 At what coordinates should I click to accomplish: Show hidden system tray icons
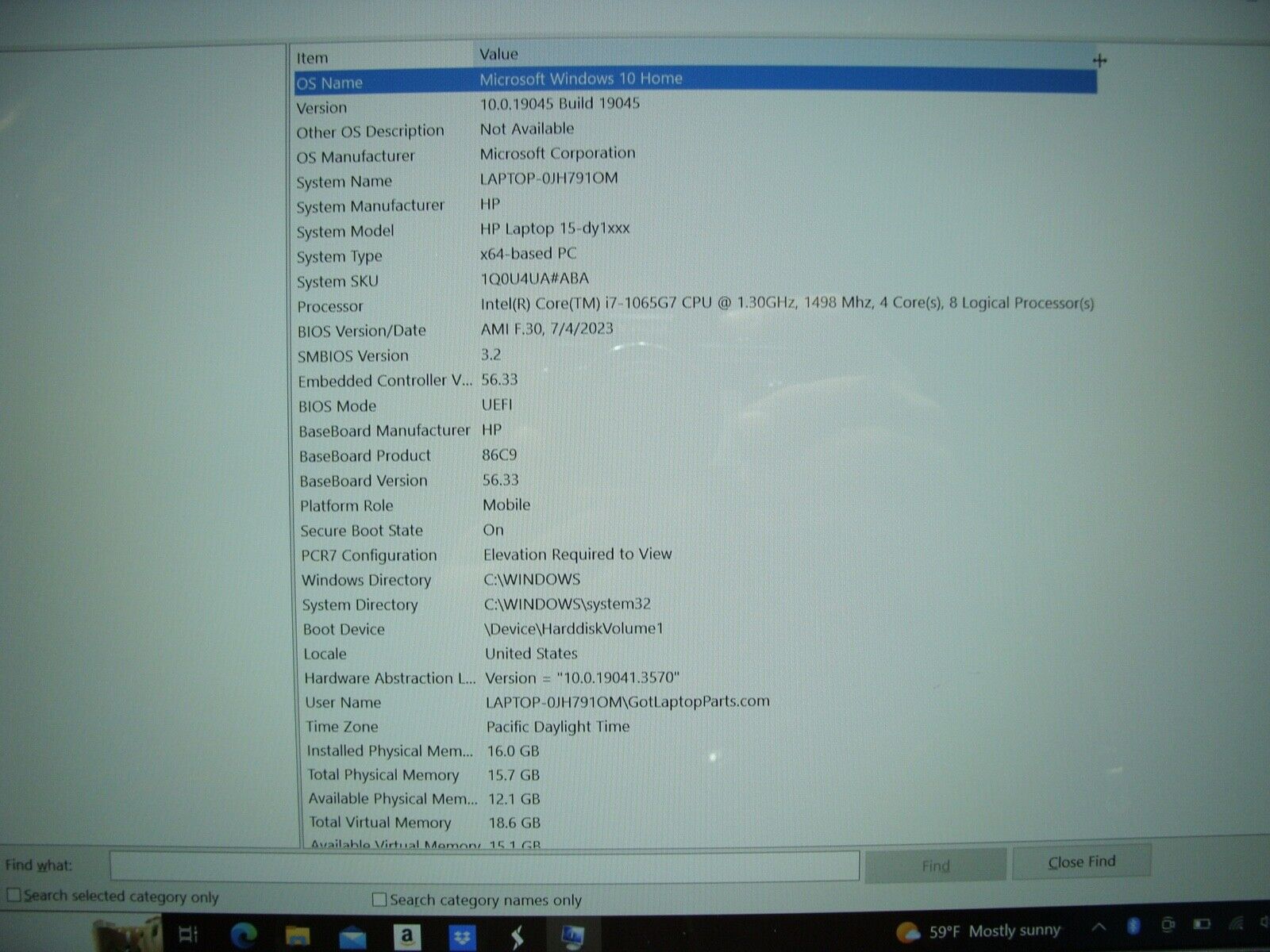1099,927
